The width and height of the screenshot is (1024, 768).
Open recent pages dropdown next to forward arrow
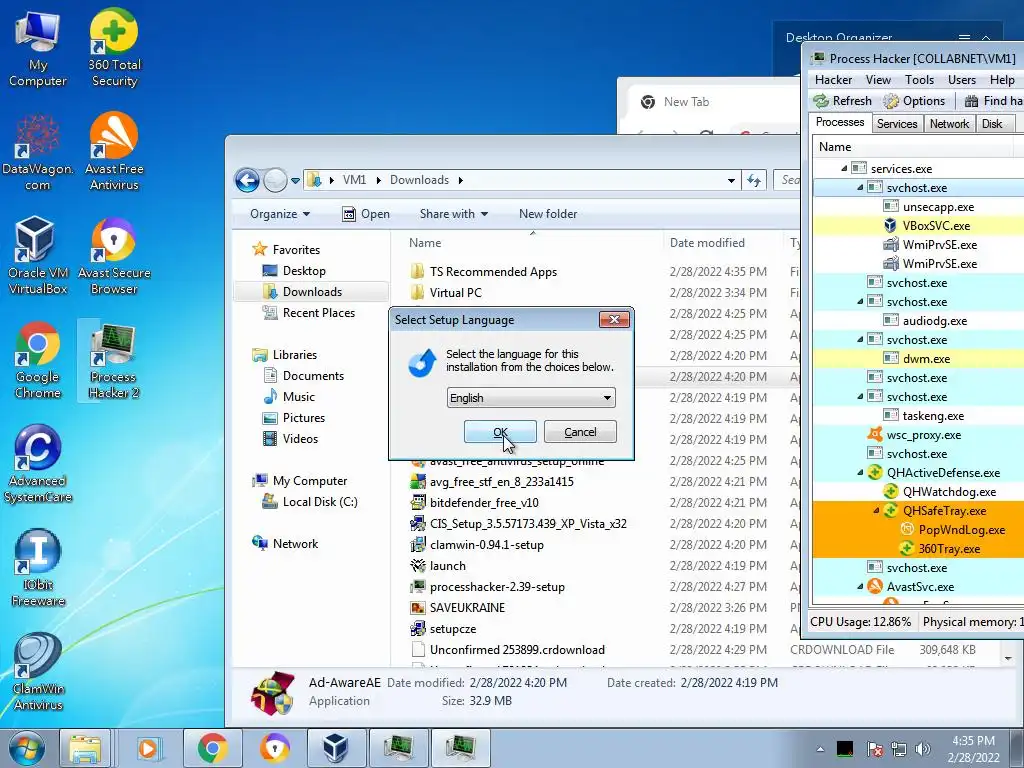click(x=295, y=180)
